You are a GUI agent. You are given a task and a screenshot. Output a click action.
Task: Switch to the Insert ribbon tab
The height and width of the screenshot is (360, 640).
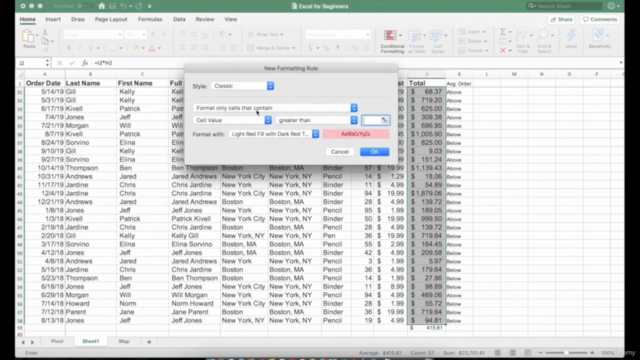pos(53,19)
